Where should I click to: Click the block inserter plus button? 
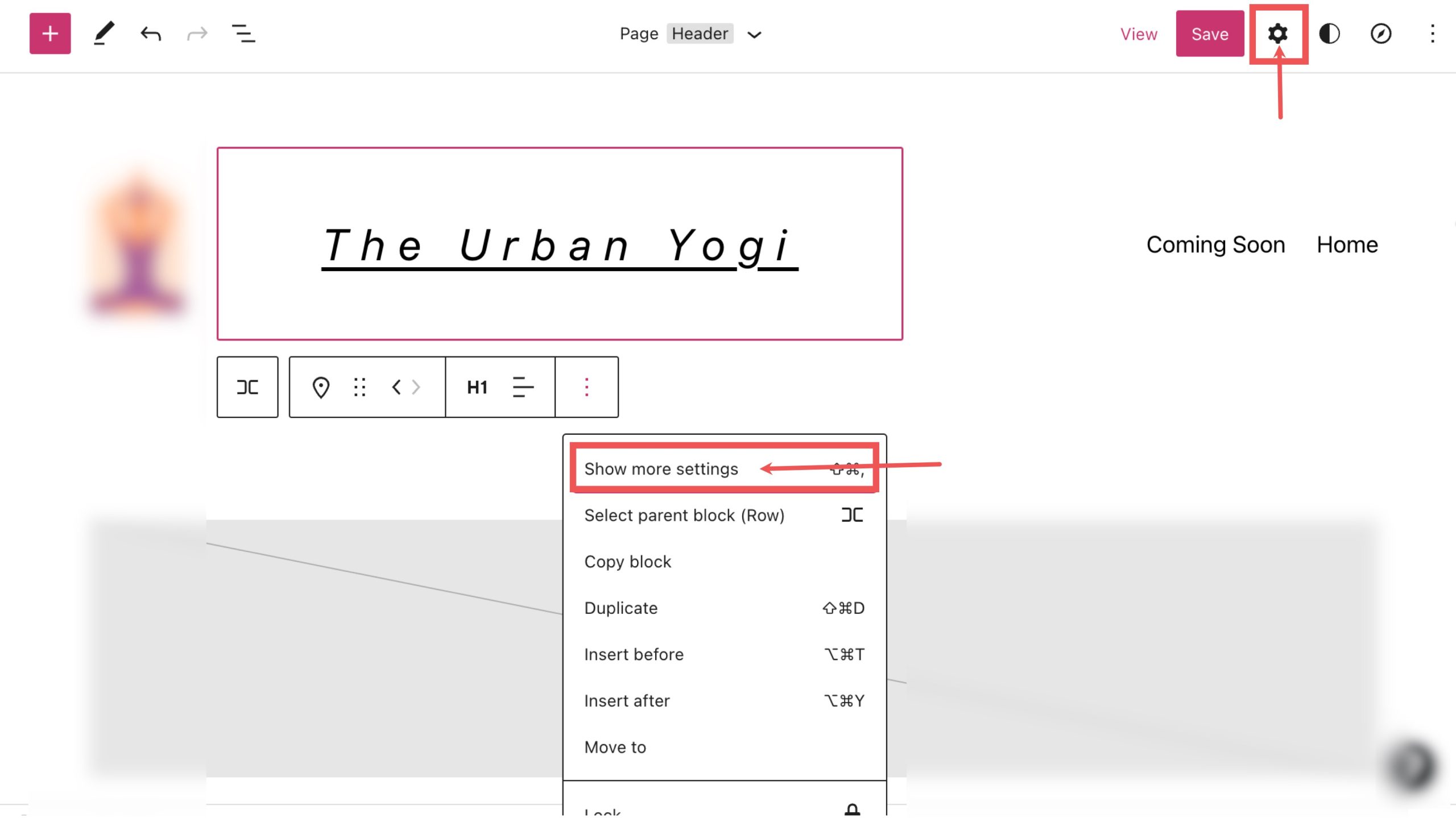click(x=50, y=34)
